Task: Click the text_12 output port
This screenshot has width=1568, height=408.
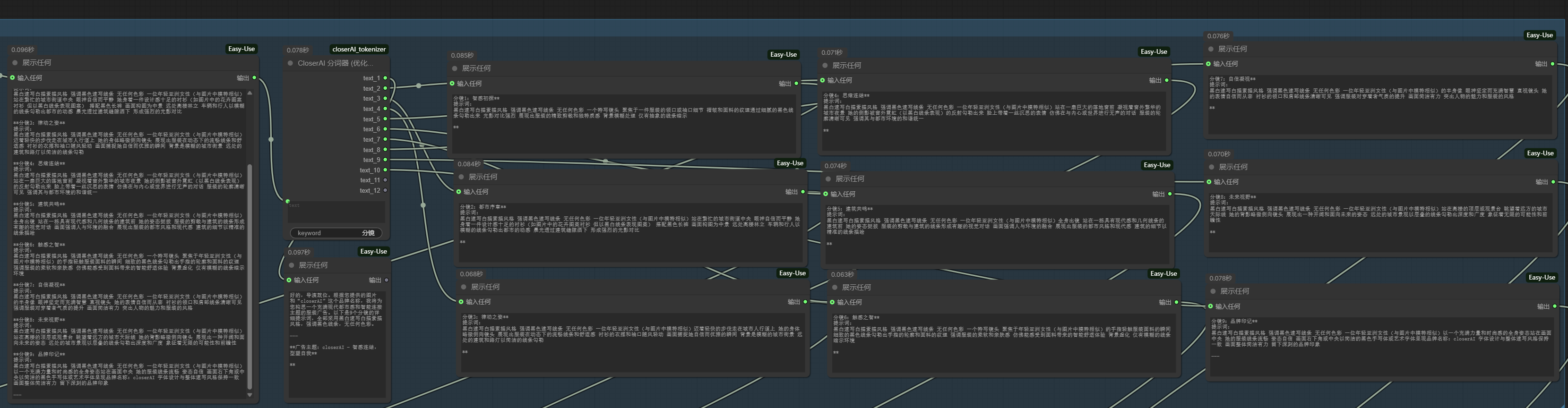Action: tap(385, 190)
